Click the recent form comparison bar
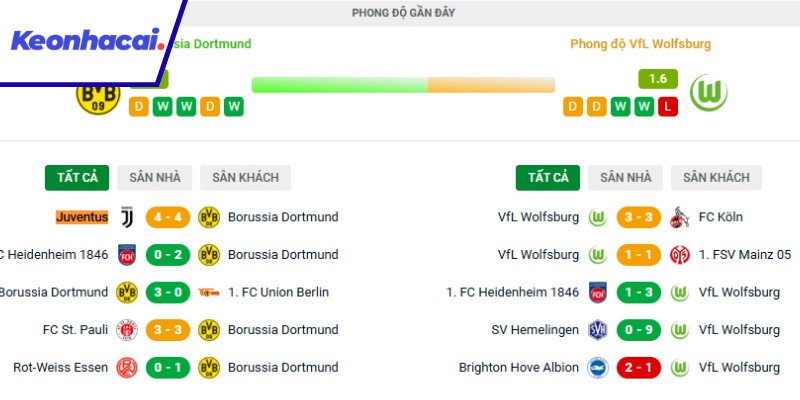The height and width of the screenshot is (400, 800). tap(403, 85)
